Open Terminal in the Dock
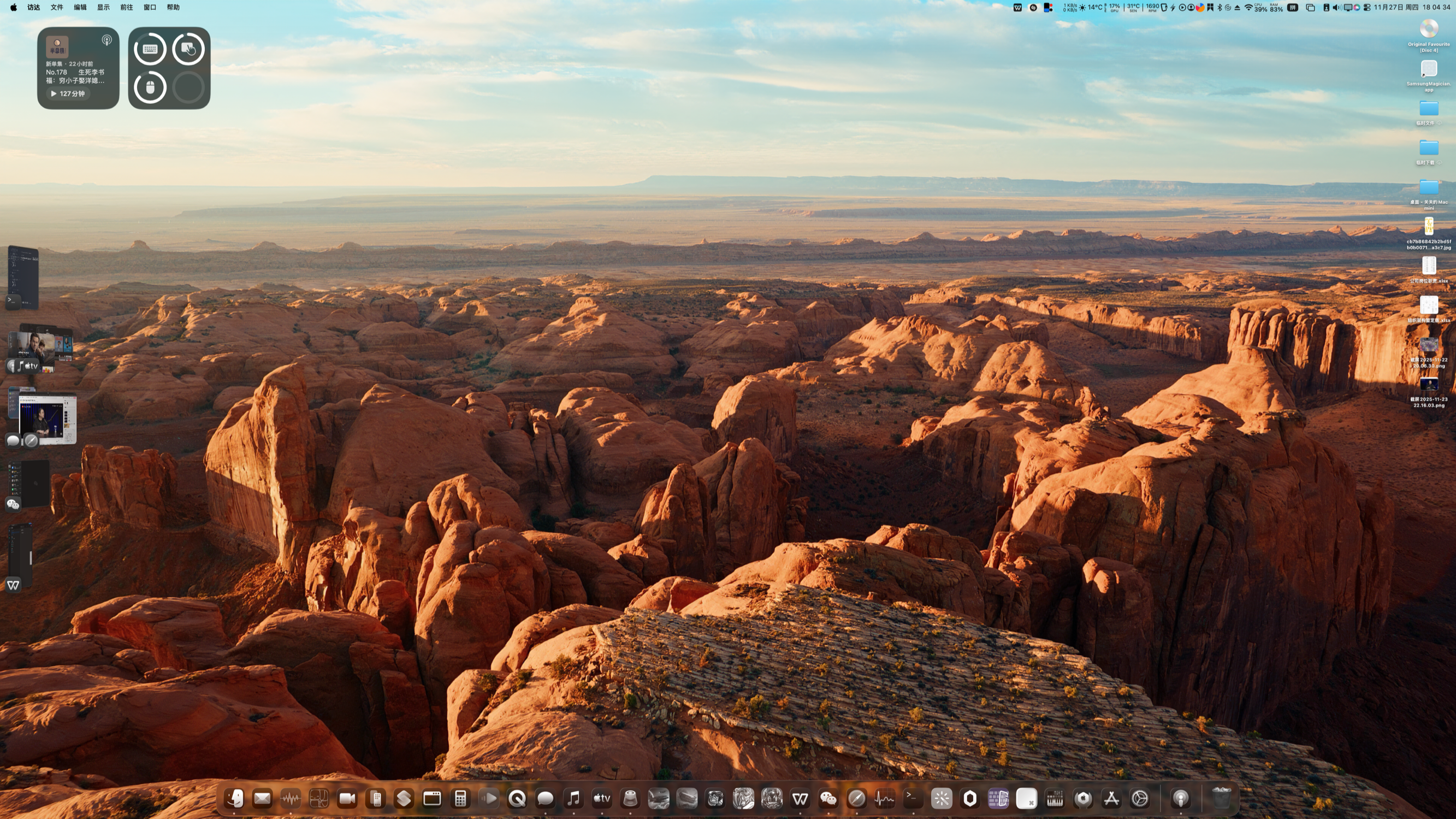The height and width of the screenshot is (819, 1456). pos(913,798)
